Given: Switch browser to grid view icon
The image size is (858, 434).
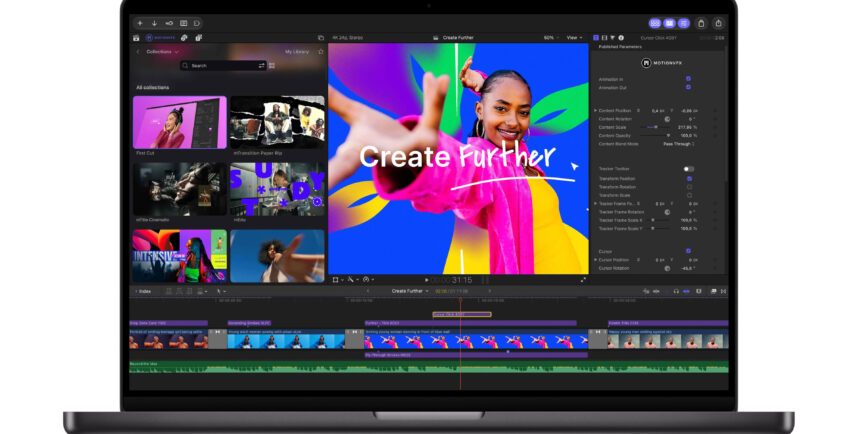Looking at the screenshot, I should click(x=272, y=66).
